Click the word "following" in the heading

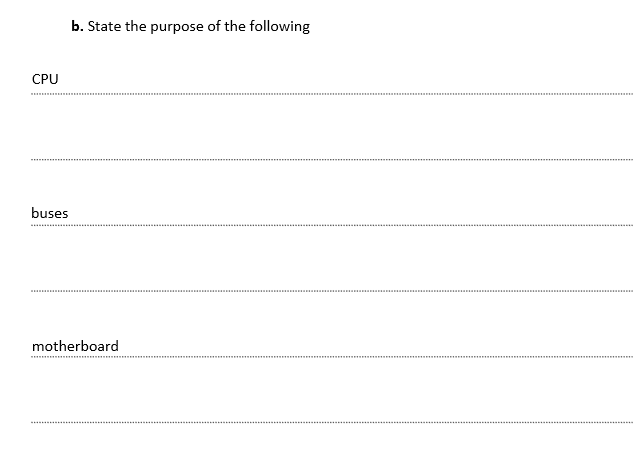[279, 27]
